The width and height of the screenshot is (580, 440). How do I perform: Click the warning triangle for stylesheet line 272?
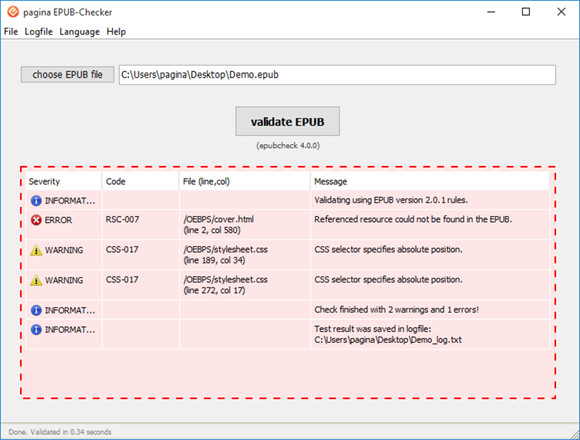point(36,280)
